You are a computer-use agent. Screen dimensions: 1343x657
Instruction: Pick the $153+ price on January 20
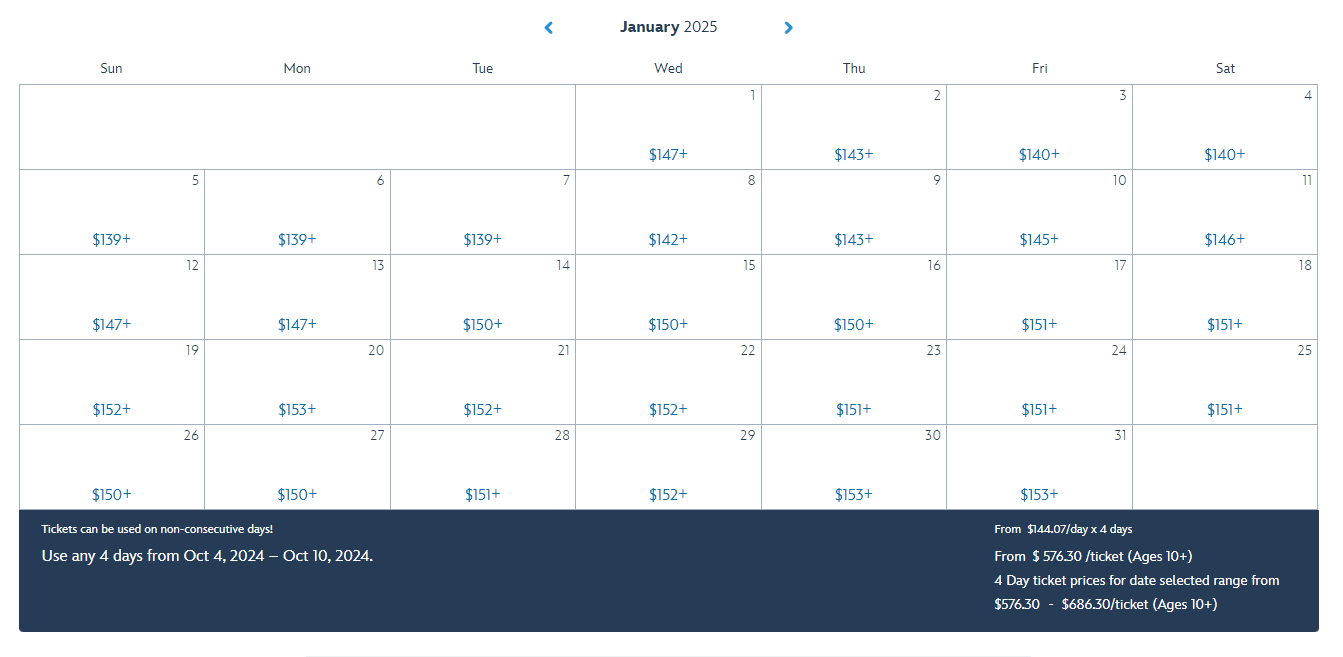click(x=297, y=382)
